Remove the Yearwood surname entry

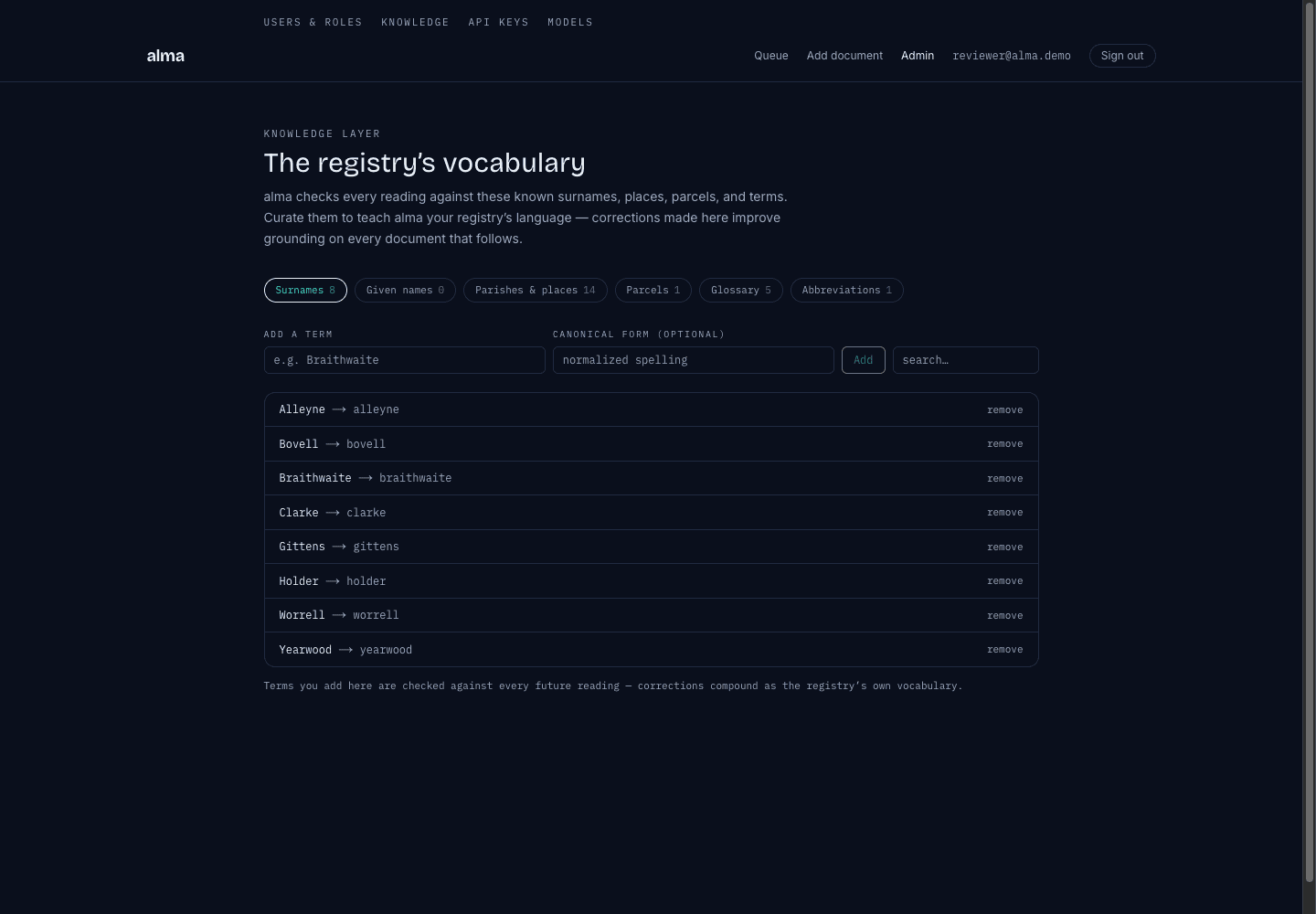click(x=1005, y=650)
